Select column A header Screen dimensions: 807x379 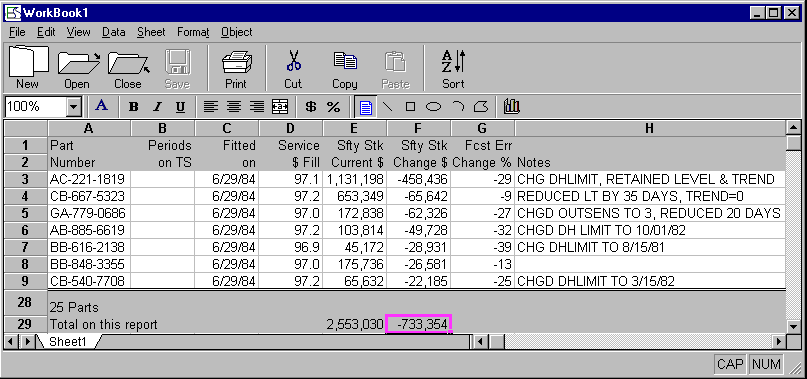point(89,128)
